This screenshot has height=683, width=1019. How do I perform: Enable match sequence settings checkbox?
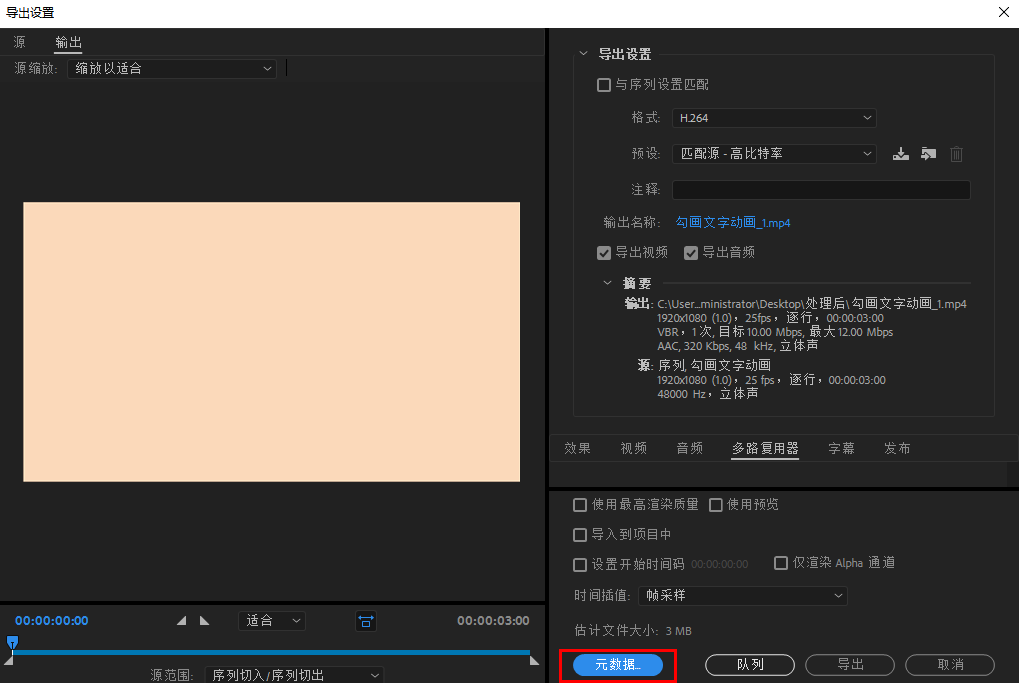(x=604, y=85)
